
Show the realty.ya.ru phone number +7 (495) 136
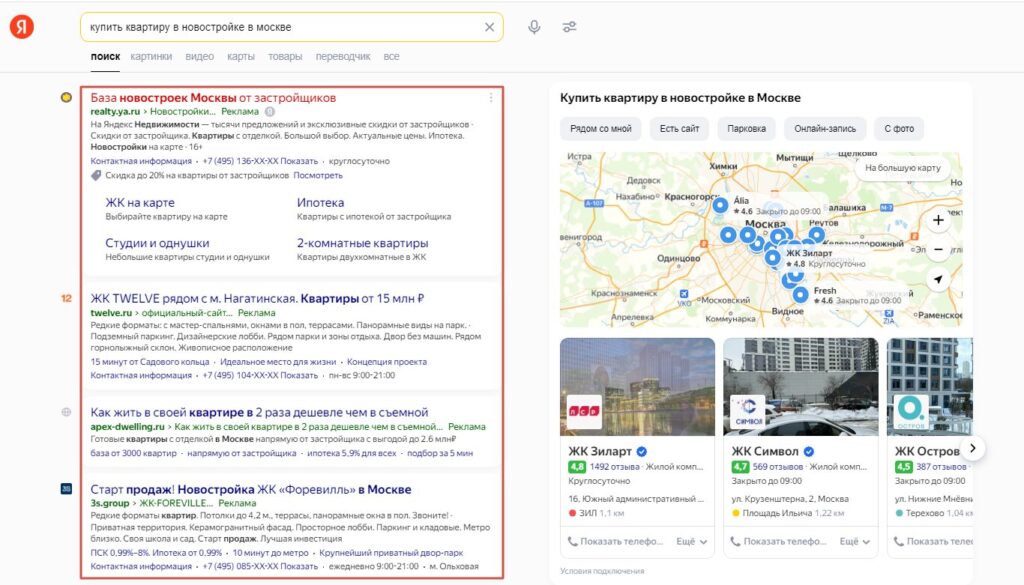(x=260, y=161)
